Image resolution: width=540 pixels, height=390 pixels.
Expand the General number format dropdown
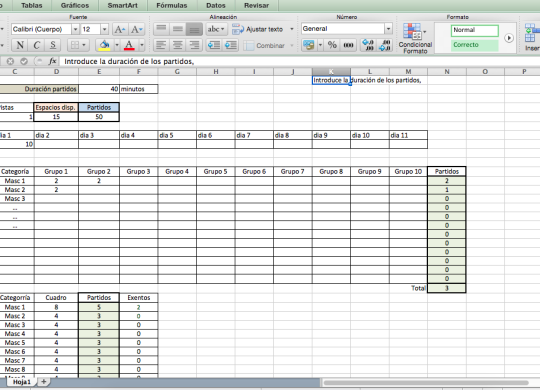(388, 29)
